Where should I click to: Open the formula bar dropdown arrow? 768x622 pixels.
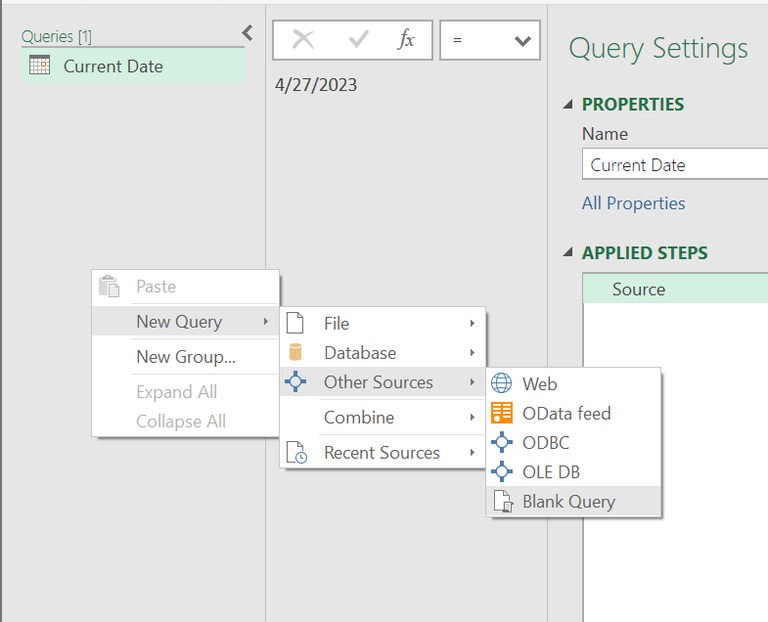click(521, 41)
